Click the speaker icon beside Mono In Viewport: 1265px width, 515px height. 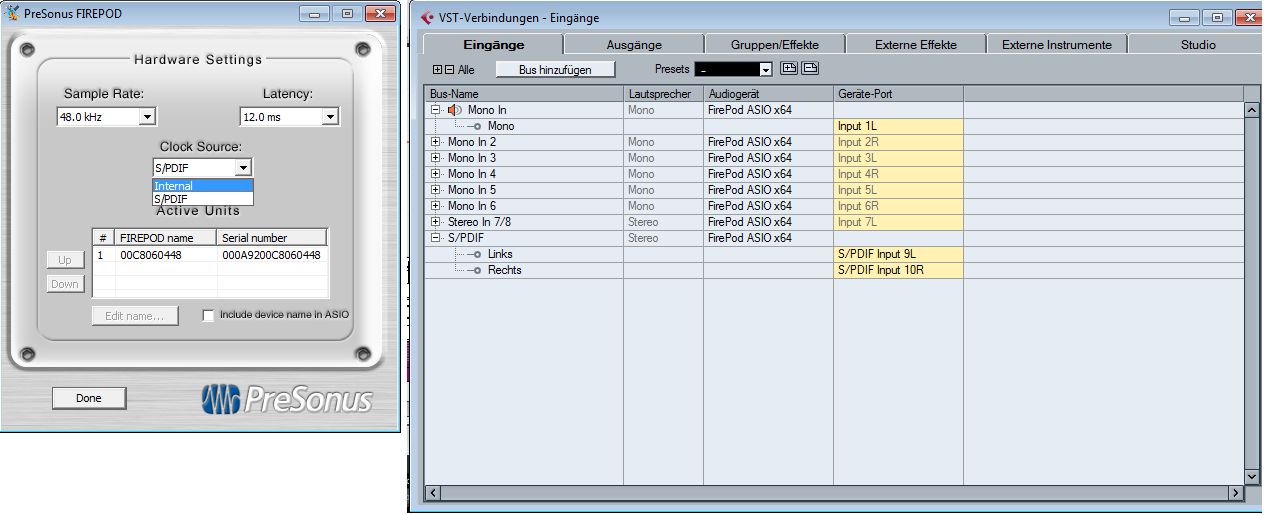454,110
